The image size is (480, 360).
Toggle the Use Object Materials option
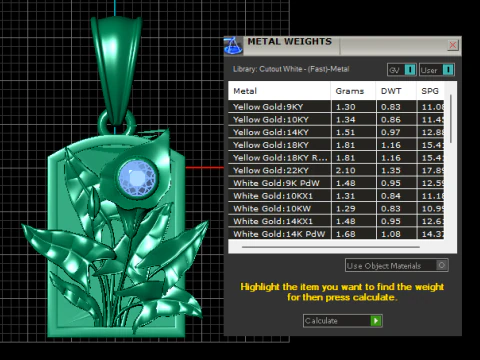pos(397,266)
